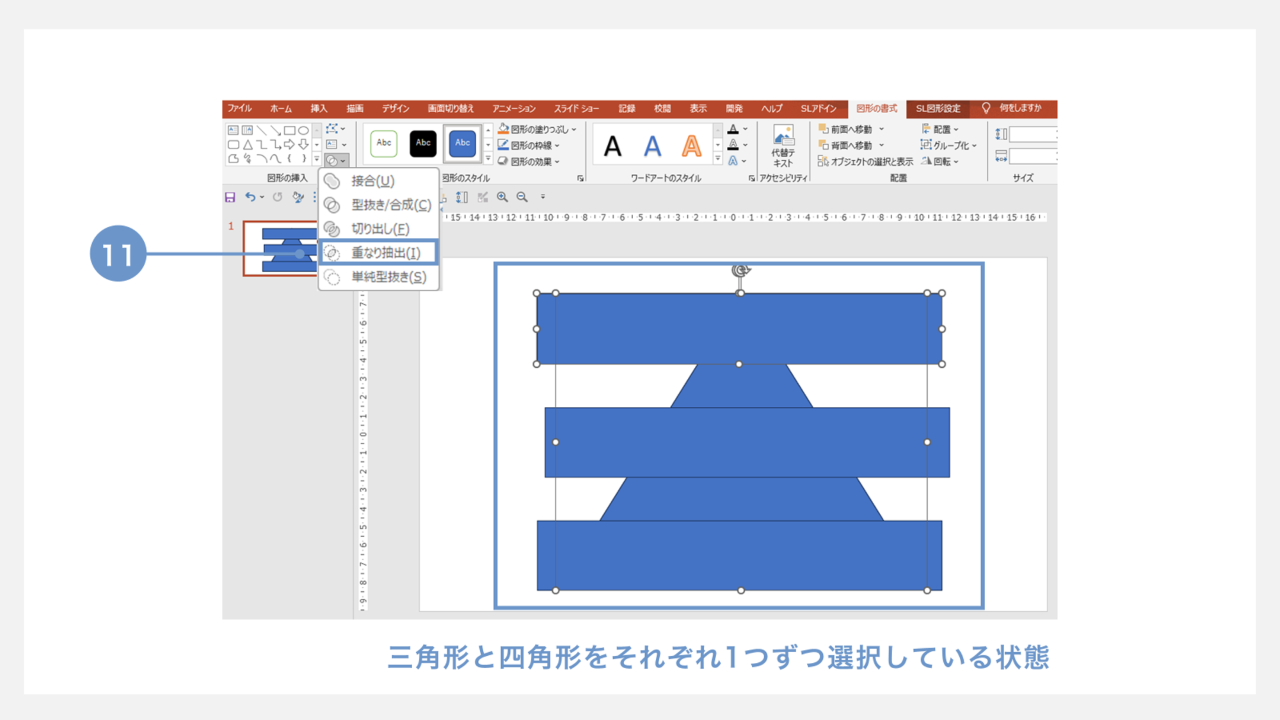The height and width of the screenshot is (720, 1280).
Task: Choose the Rectangle shape in the gallery
Action: click(x=289, y=130)
